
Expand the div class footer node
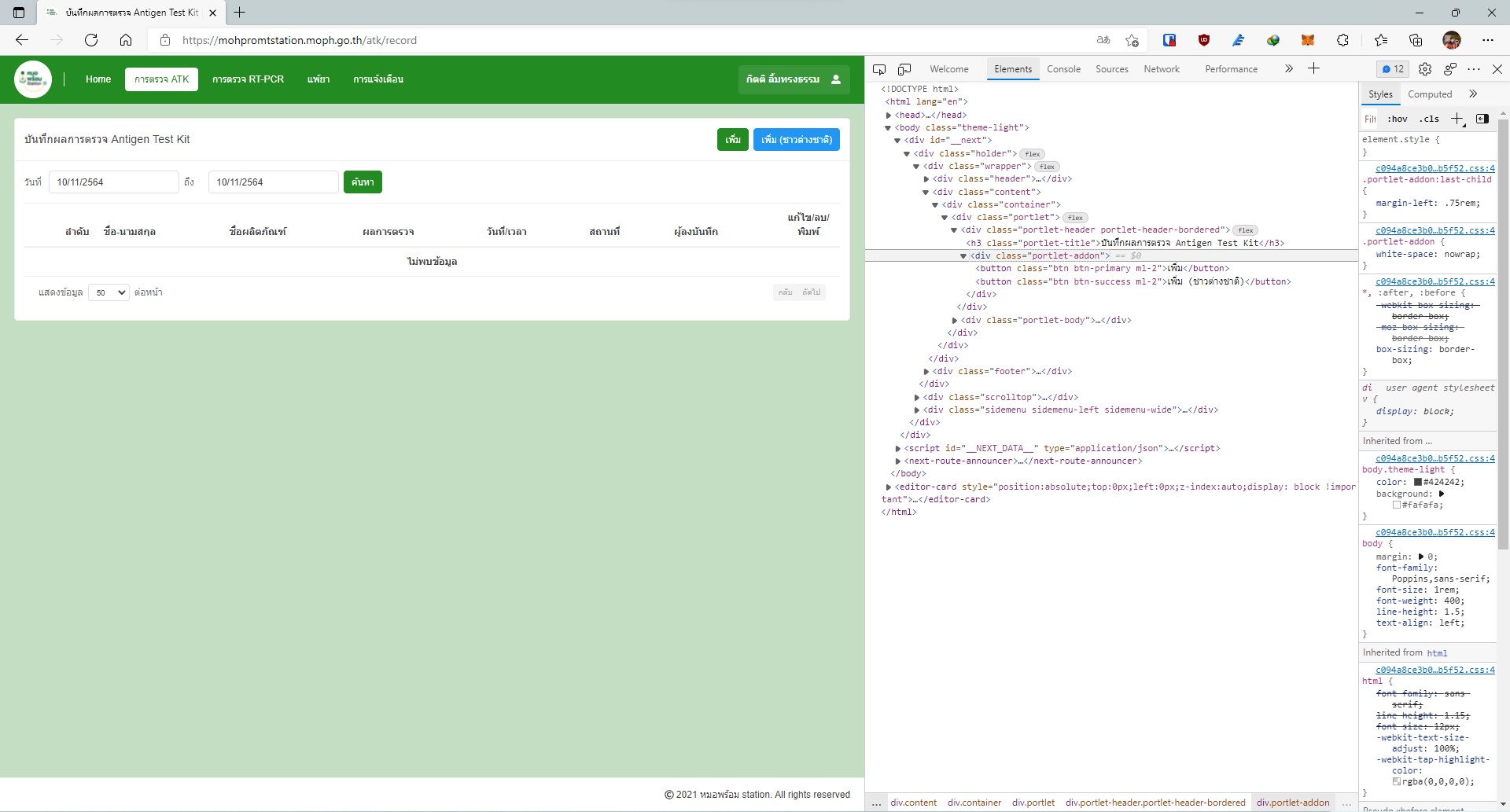926,372
